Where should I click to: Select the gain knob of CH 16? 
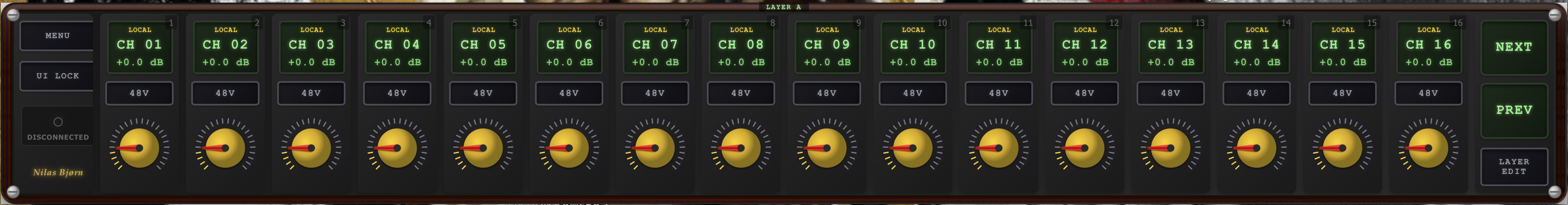[1428, 148]
